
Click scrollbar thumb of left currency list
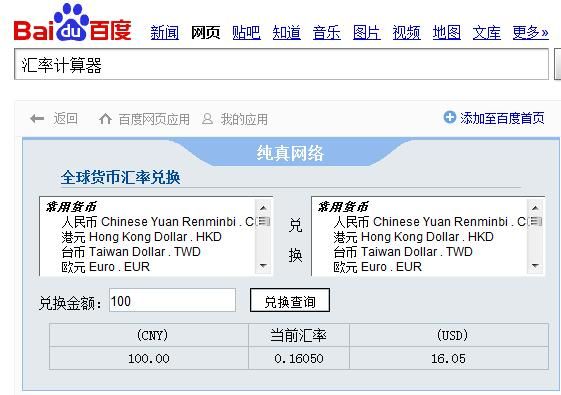(x=263, y=221)
